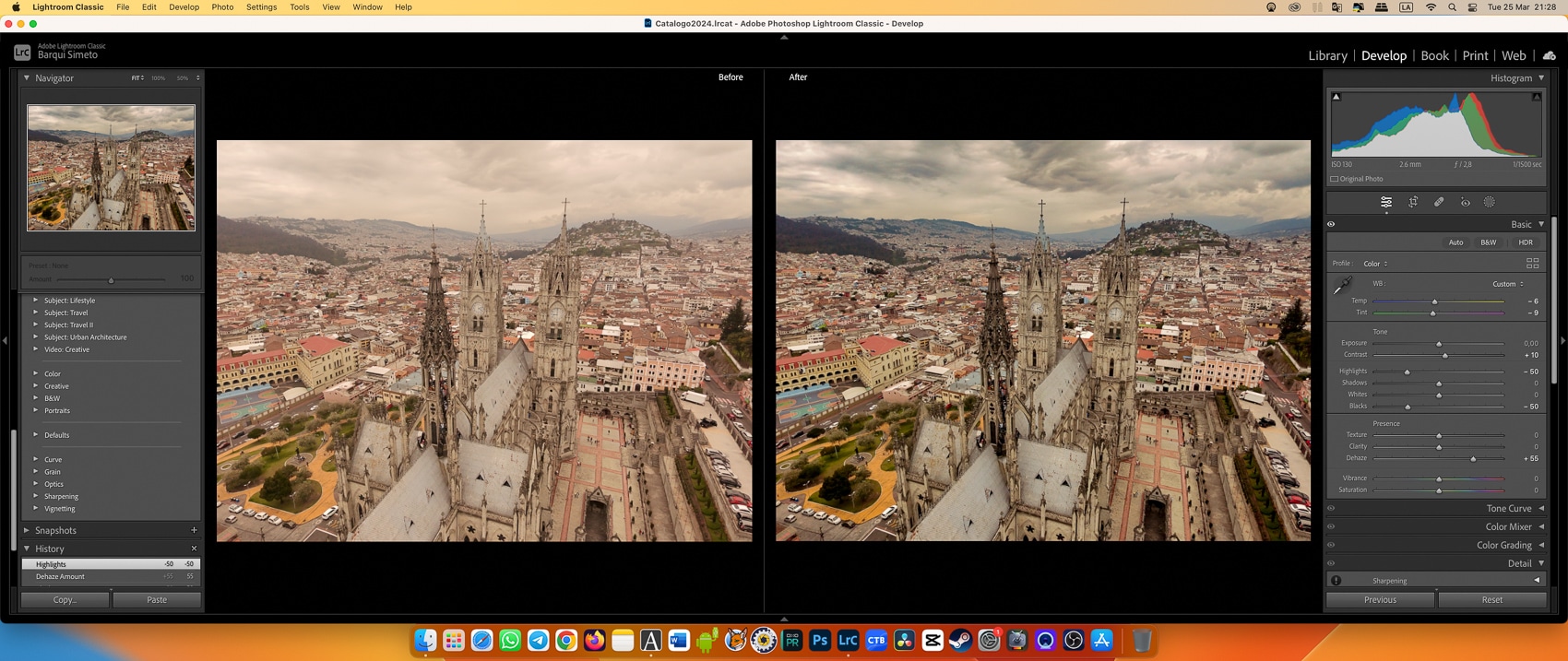The image size is (1568, 661).
Task: Expand the Snapshots panel
Action: click(27, 530)
